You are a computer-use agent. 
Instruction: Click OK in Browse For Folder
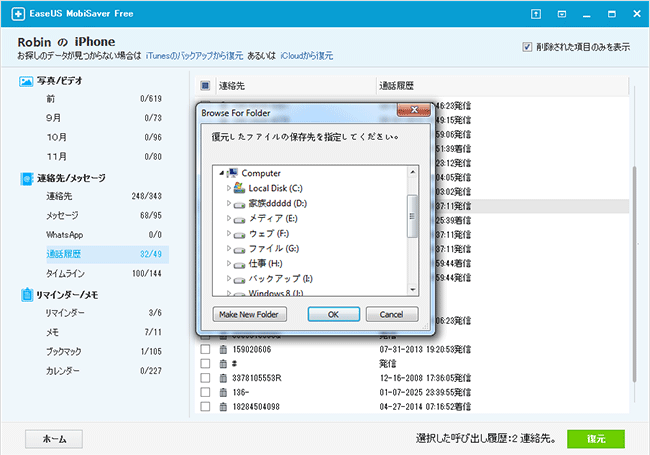point(333,314)
